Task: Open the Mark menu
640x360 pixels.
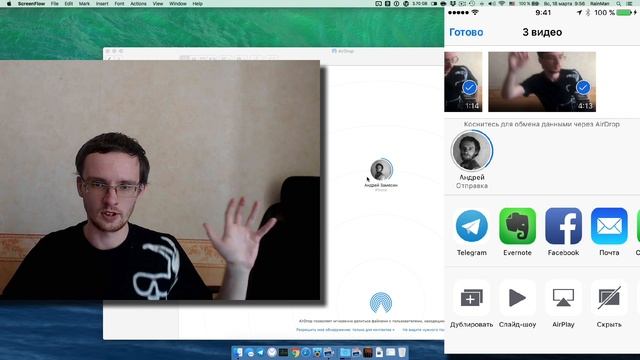Action: tap(84, 3)
